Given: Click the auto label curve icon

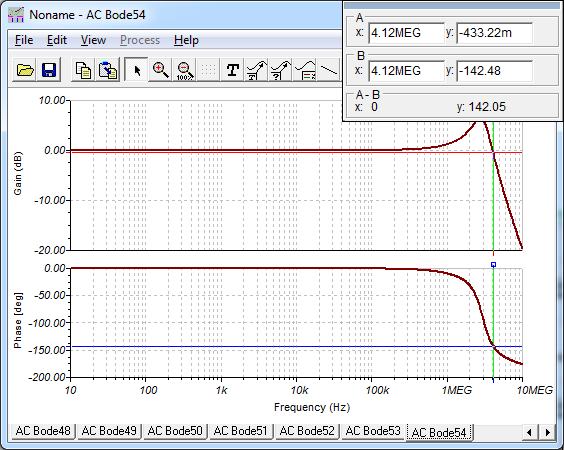Looking at the screenshot, I should point(256,69).
